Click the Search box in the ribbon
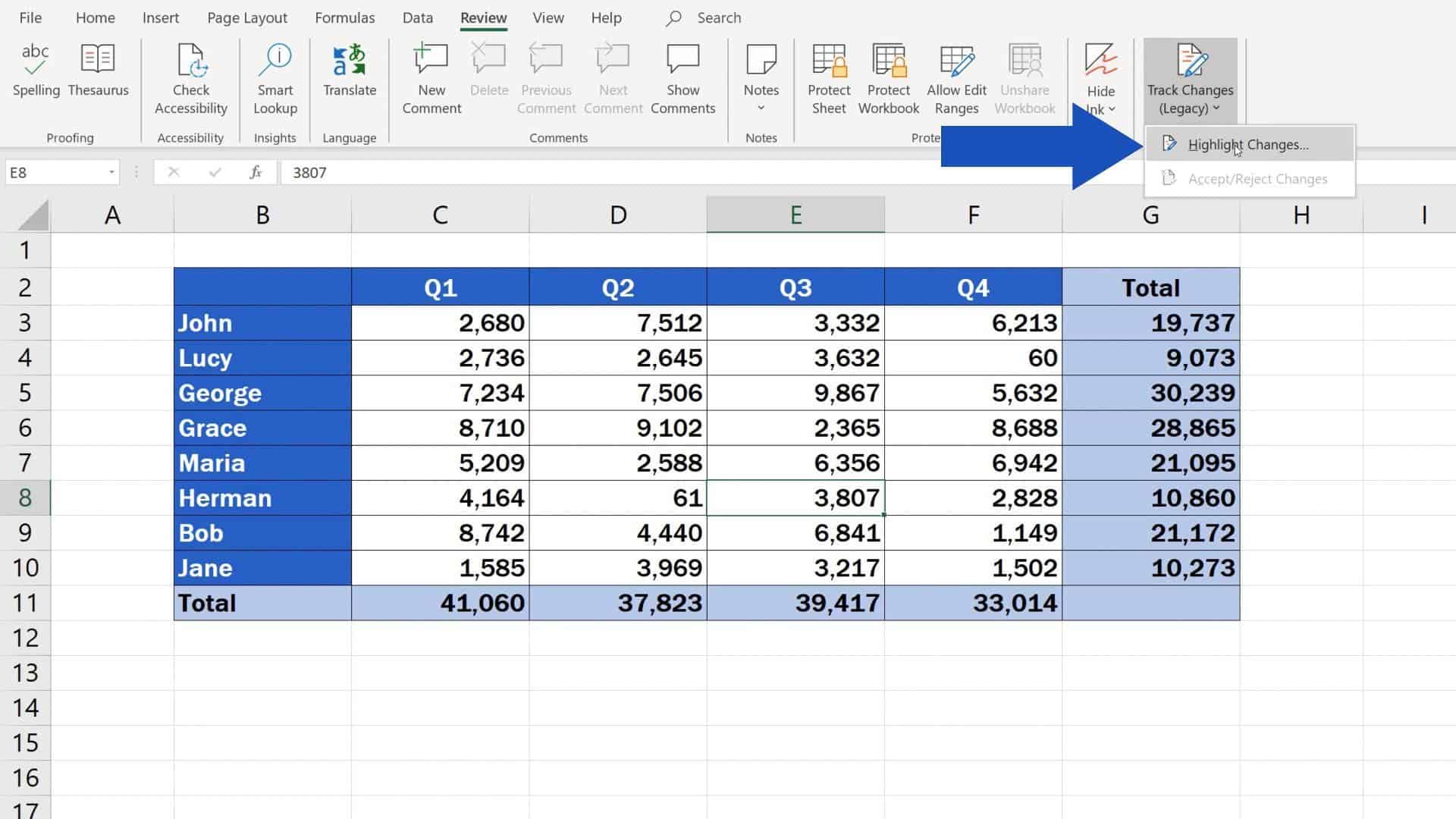The height and width of the screenshot is (819, 1456). coord(717,17)
